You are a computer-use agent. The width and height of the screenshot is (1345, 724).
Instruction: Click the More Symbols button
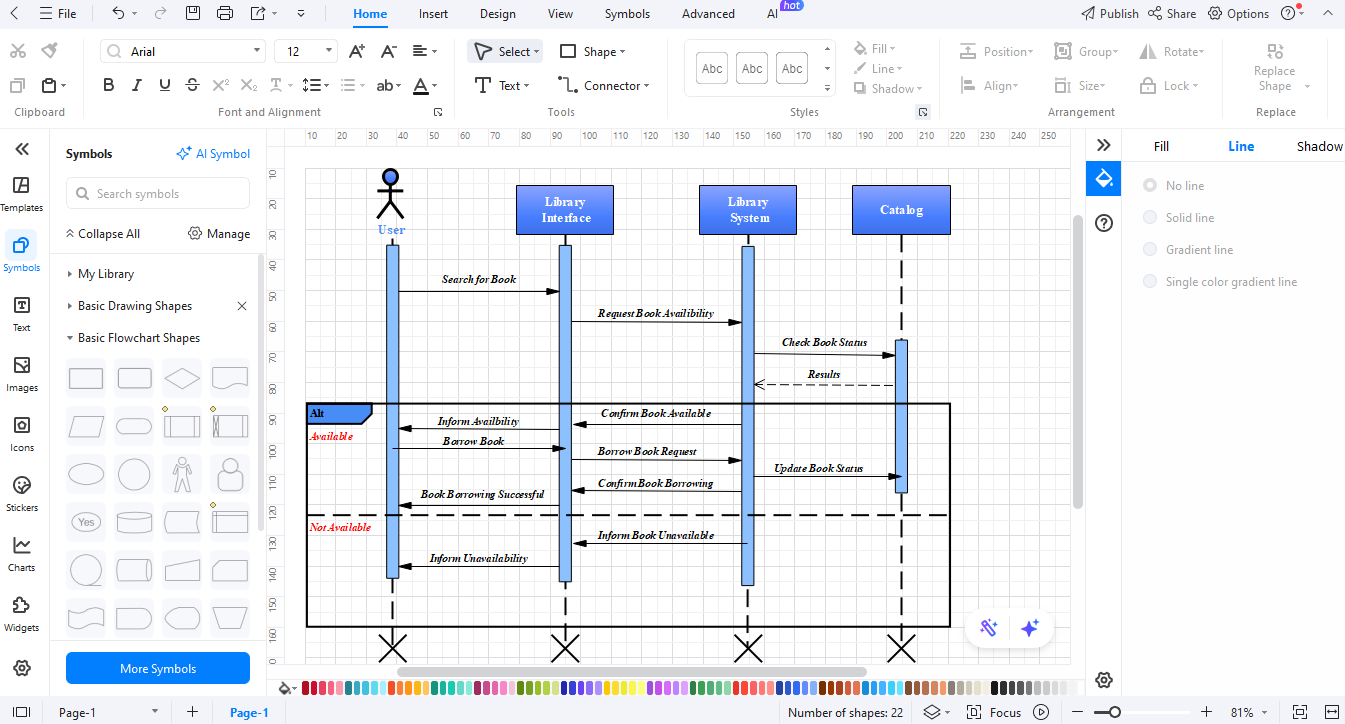click(158, 669)
